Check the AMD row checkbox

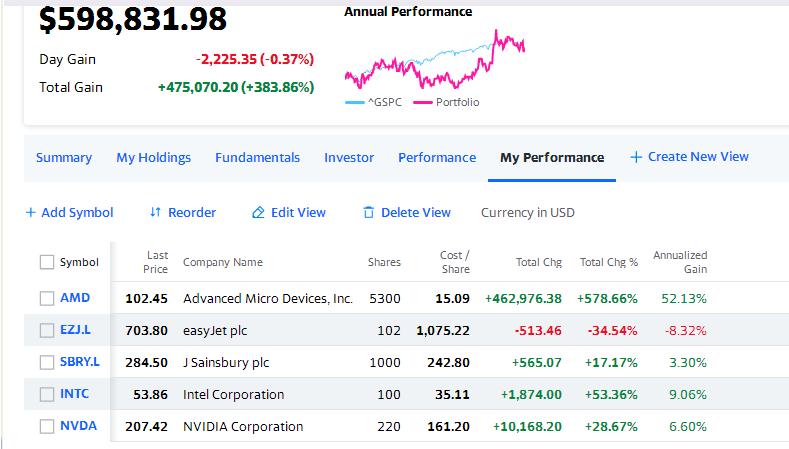47,298
